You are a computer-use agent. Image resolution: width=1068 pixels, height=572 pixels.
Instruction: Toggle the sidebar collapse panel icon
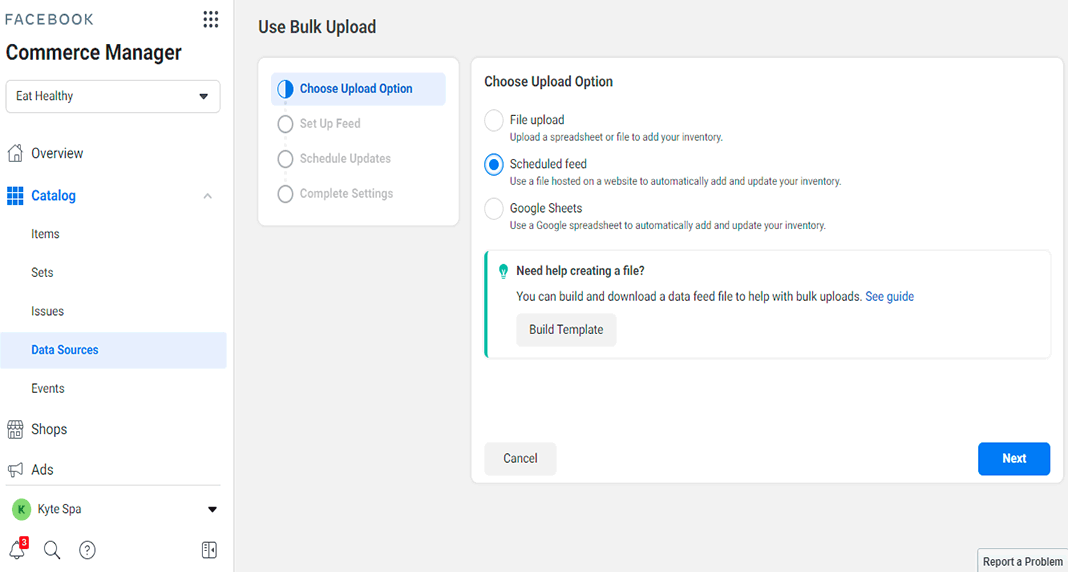point(209,550)
